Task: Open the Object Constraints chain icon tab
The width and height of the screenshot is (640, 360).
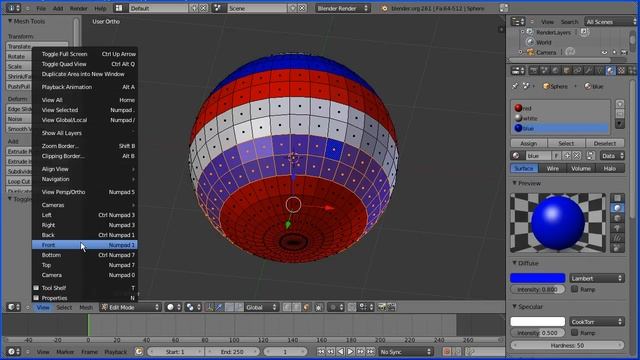Action: click(x=577, y=71)
